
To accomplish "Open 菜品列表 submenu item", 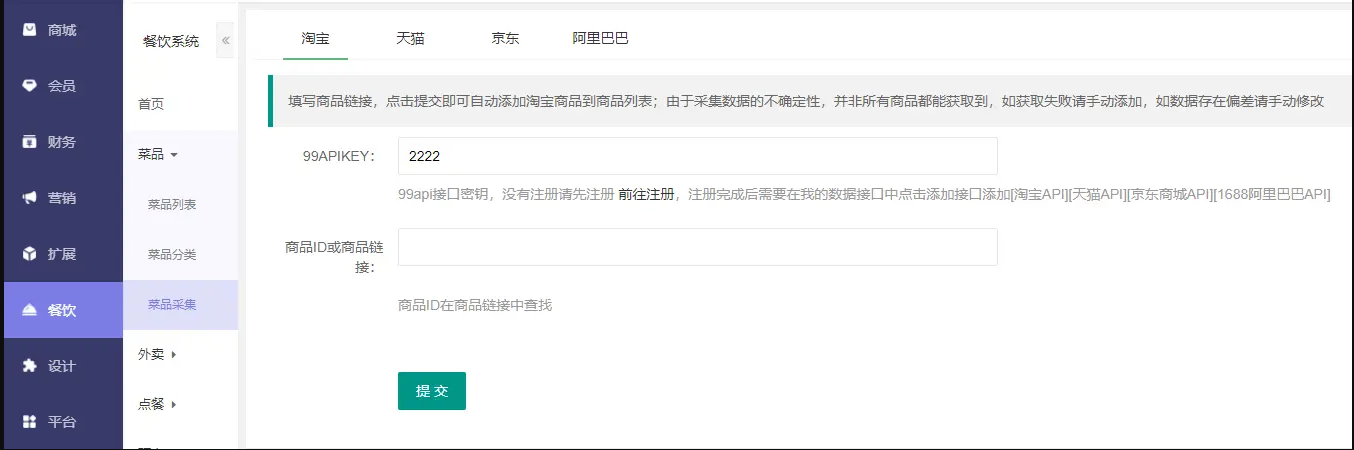I will click(x=172, y=204).
